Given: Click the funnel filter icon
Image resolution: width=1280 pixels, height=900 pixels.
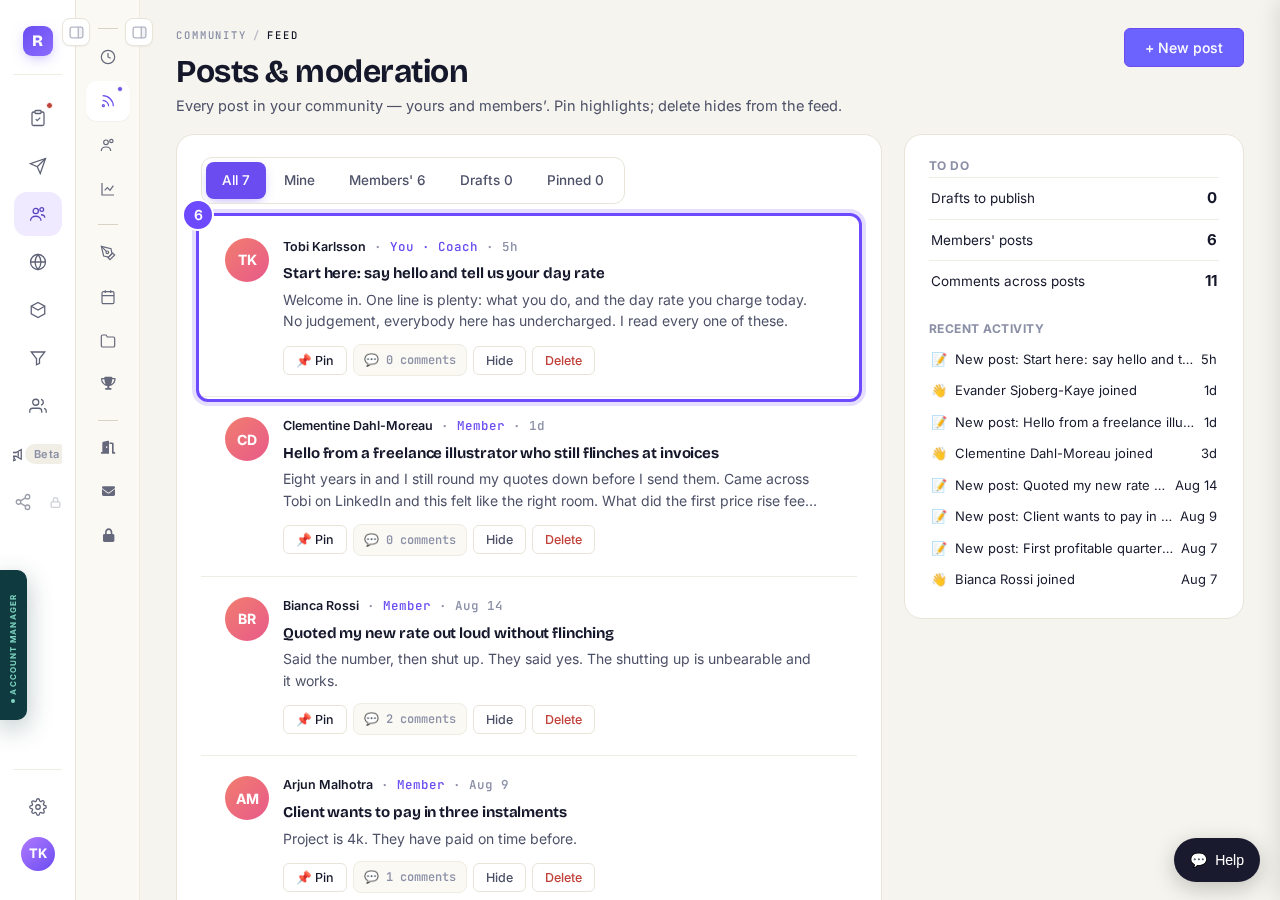Looking at the screenshot, I should click(38, 358).
